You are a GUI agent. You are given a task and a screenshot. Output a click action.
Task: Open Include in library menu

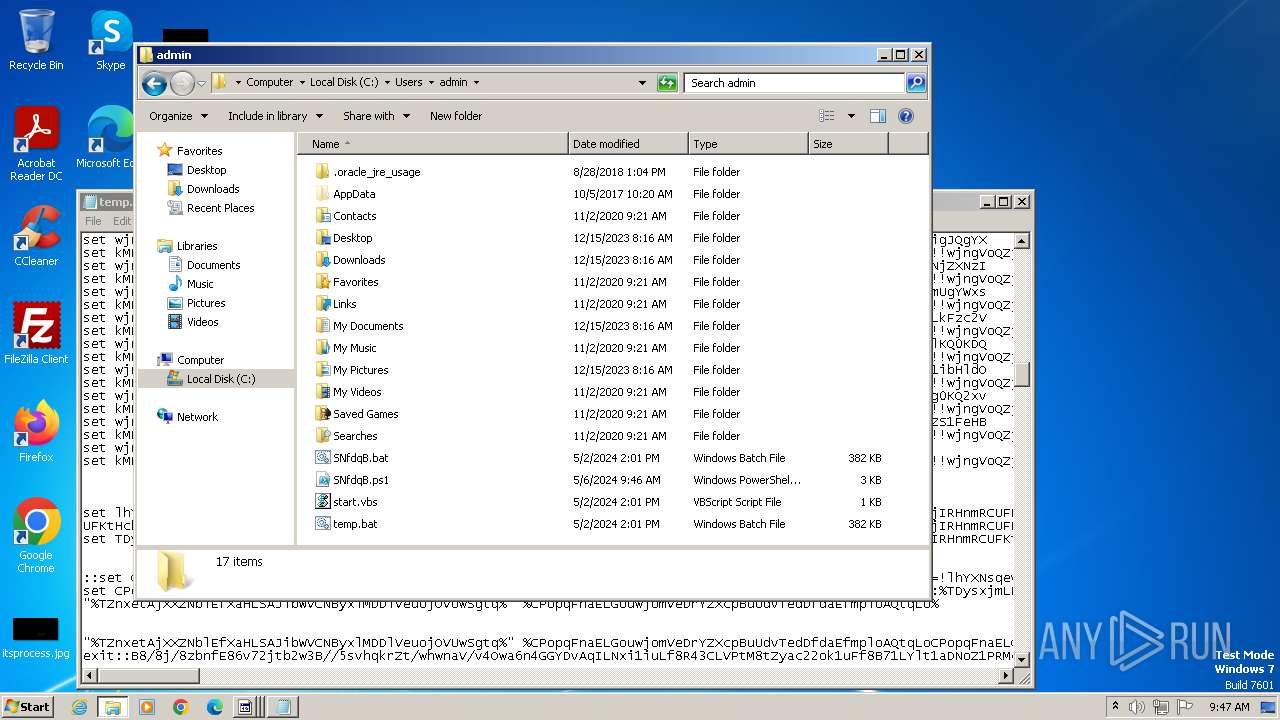click(275, 116)
